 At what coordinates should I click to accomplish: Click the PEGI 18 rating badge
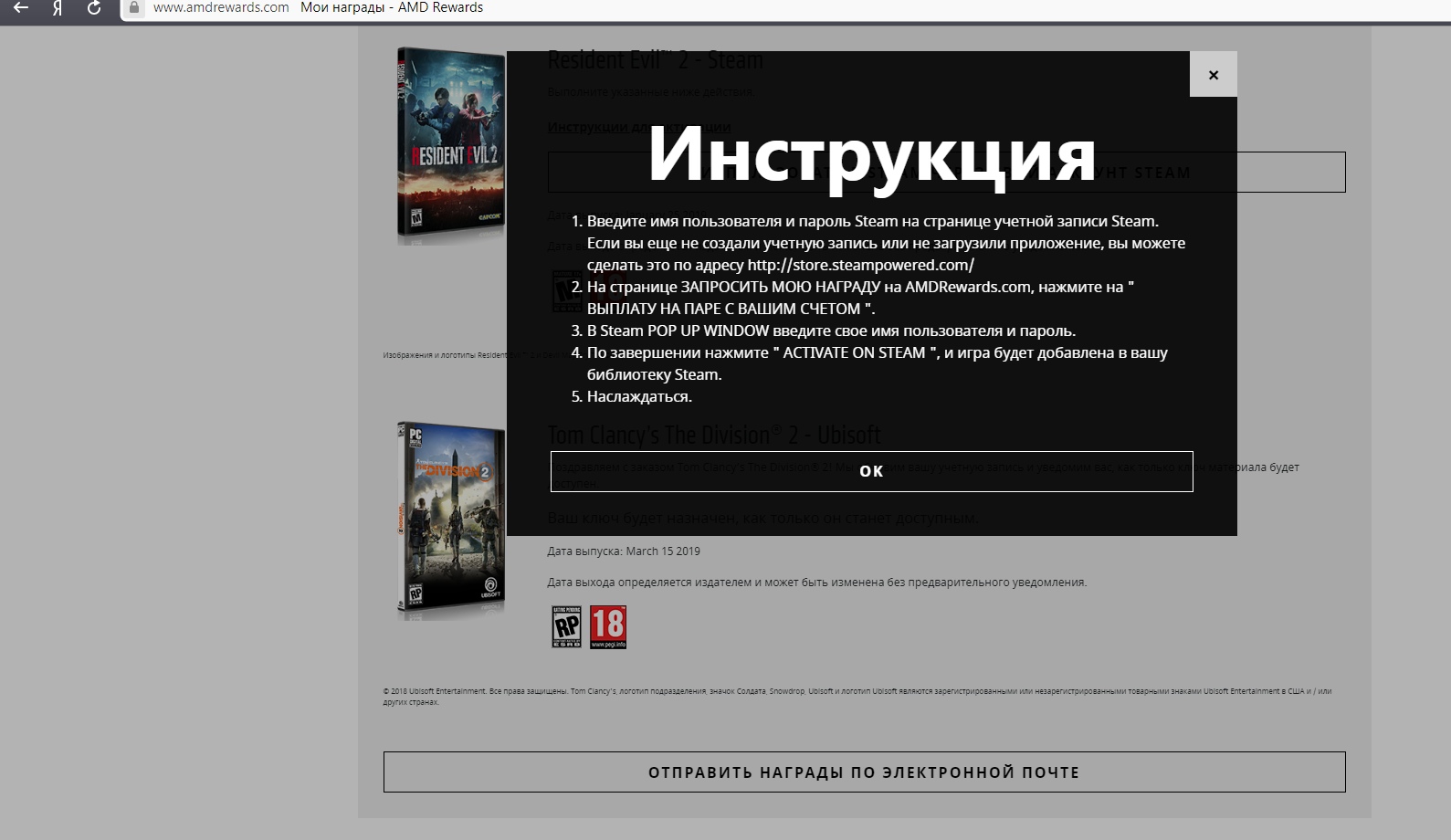point(608,627)
